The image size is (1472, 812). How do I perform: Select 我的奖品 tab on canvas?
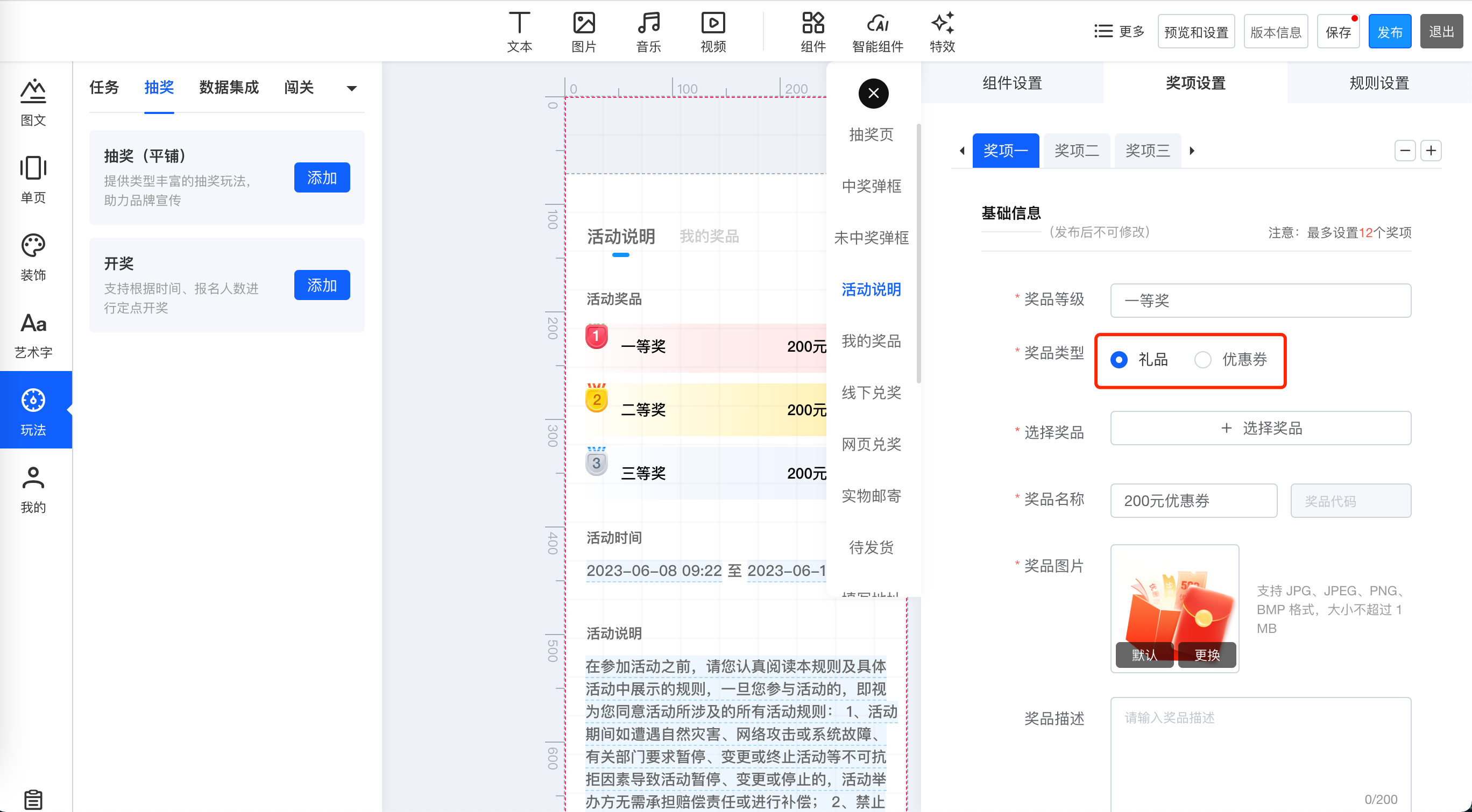(x=709, y=236)
